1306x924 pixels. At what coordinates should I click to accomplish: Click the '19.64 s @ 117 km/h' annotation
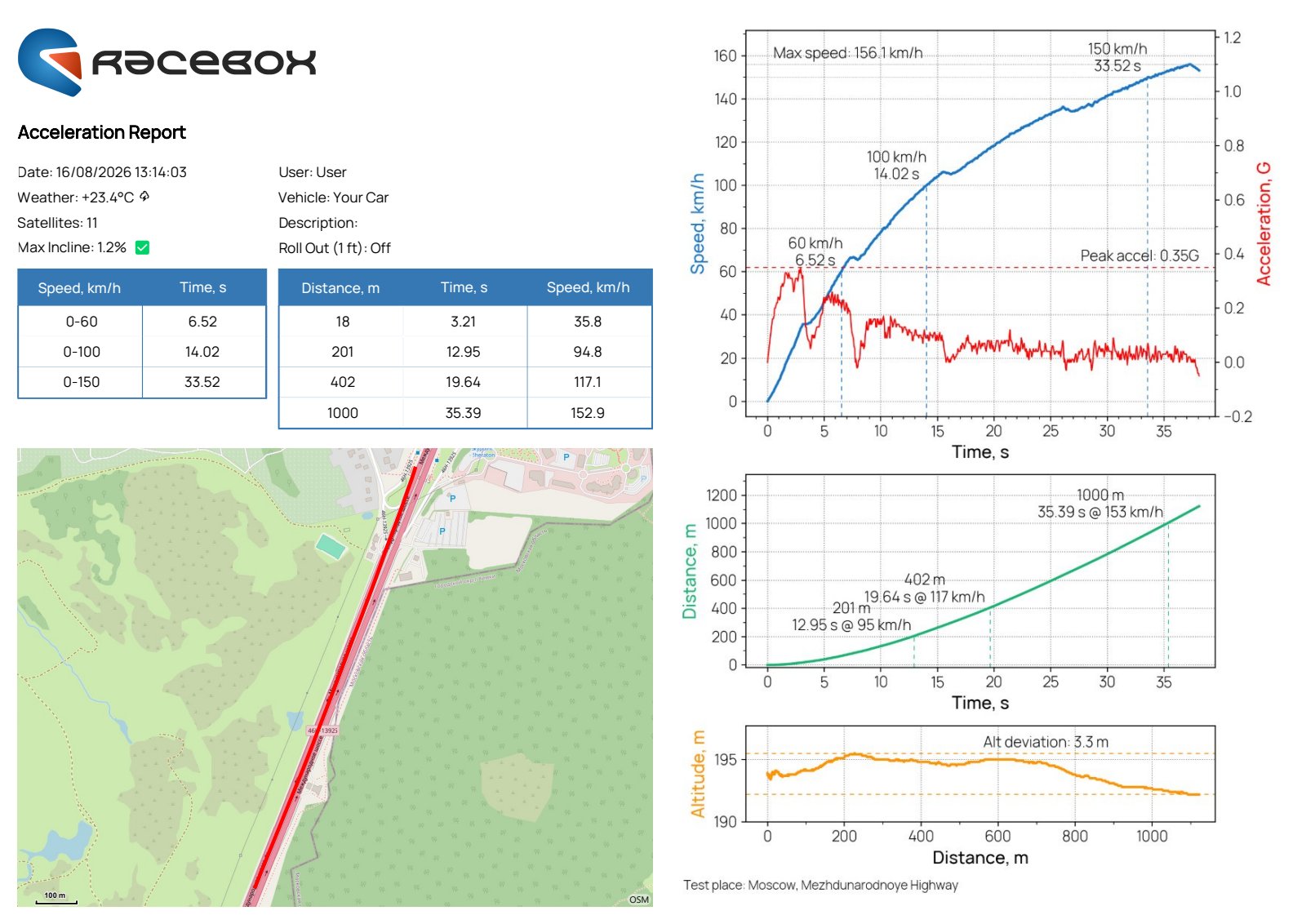[925, 597]
